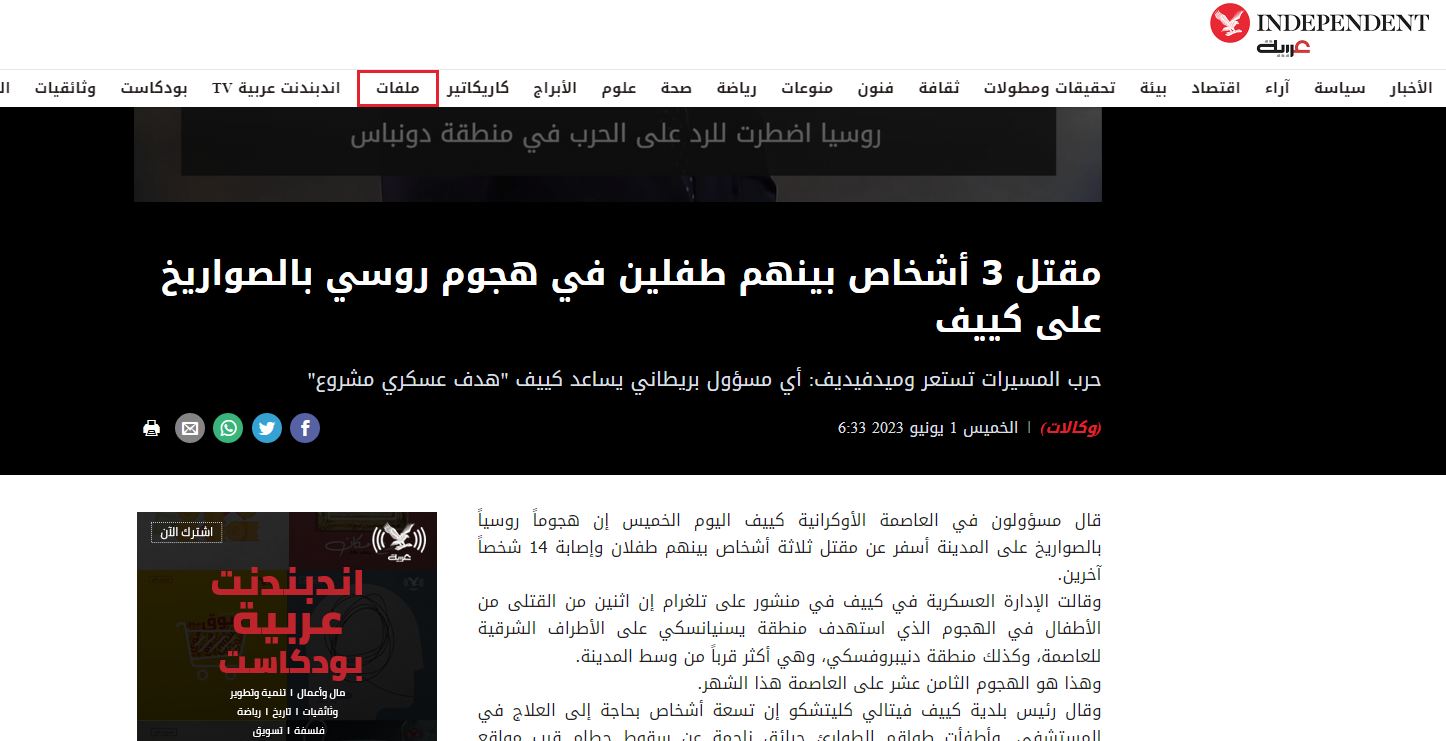Share article through WhatsApp icon

[228, 428]
